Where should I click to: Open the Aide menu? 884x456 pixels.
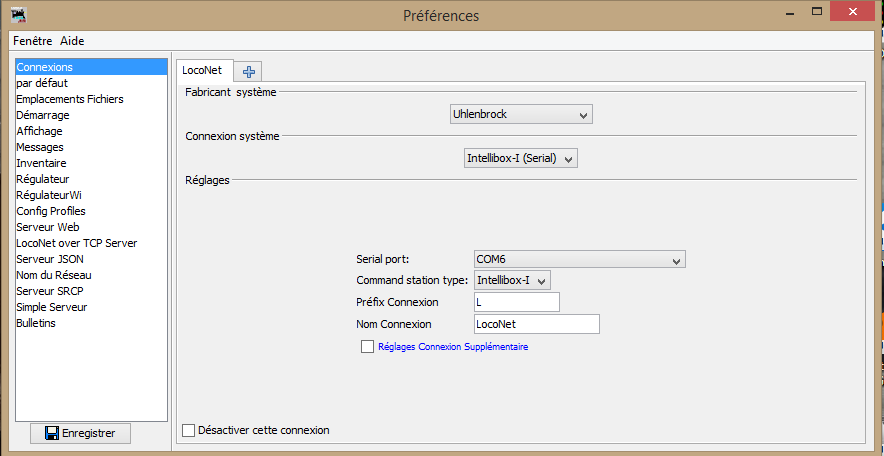click(x=72, y=41)
